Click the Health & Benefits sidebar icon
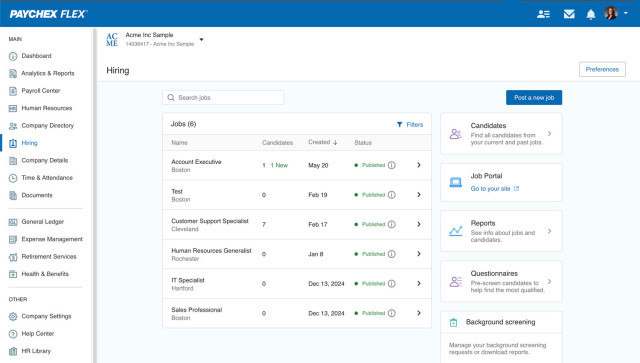Image resolution: width=640 pixels, height=363 pixels. pyautogui.click(x=13, y=274)
